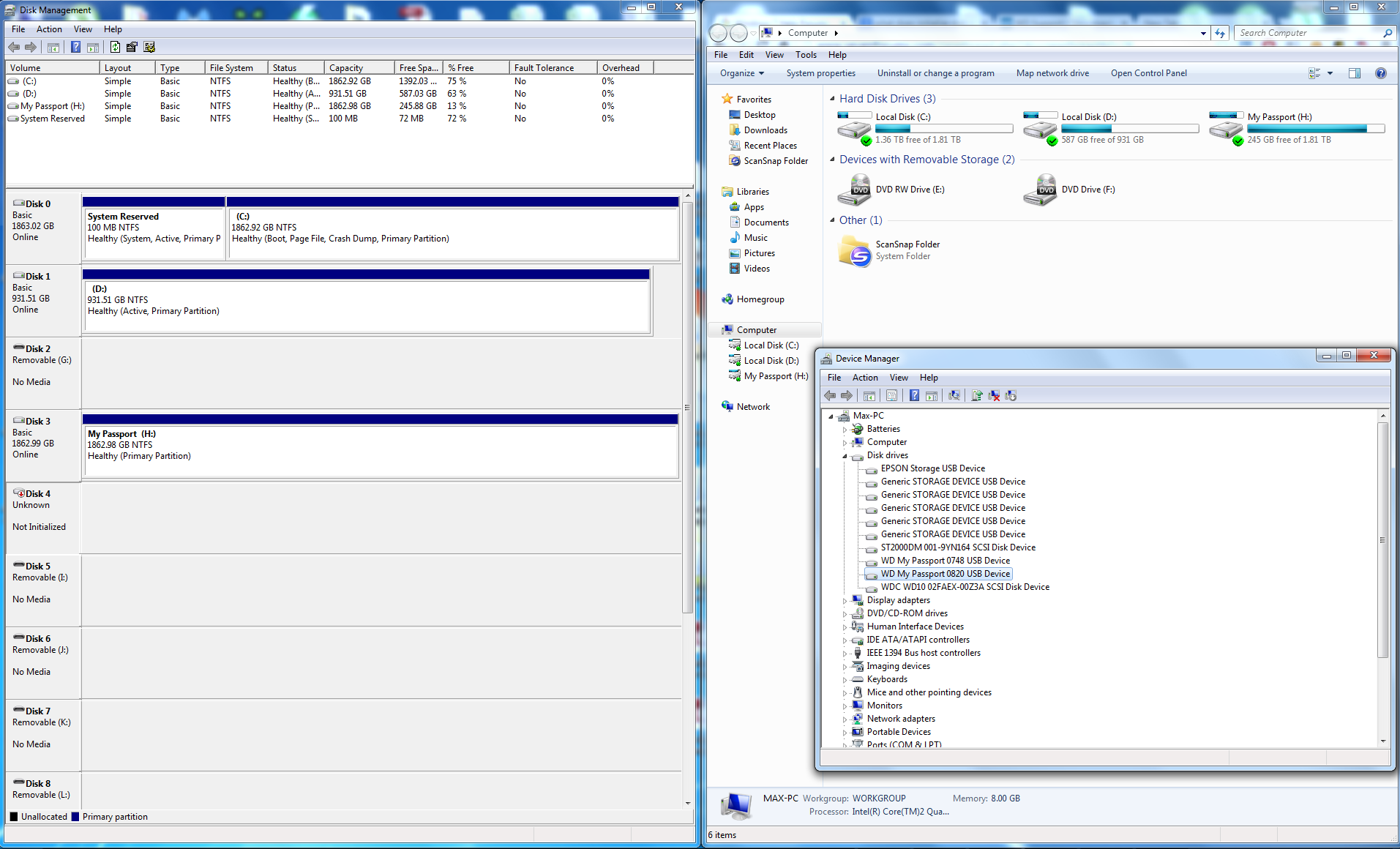
Task: Open the Action menu in Device Manager
Action: (x=865, y=378)
